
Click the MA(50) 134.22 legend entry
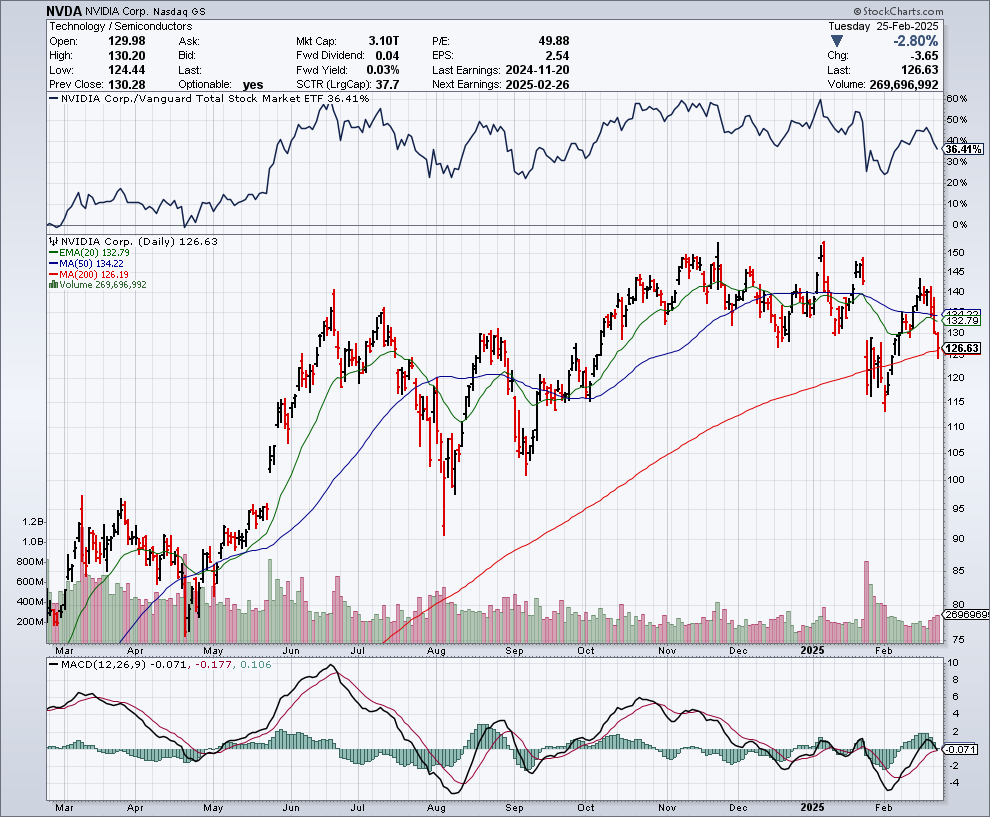86,263
